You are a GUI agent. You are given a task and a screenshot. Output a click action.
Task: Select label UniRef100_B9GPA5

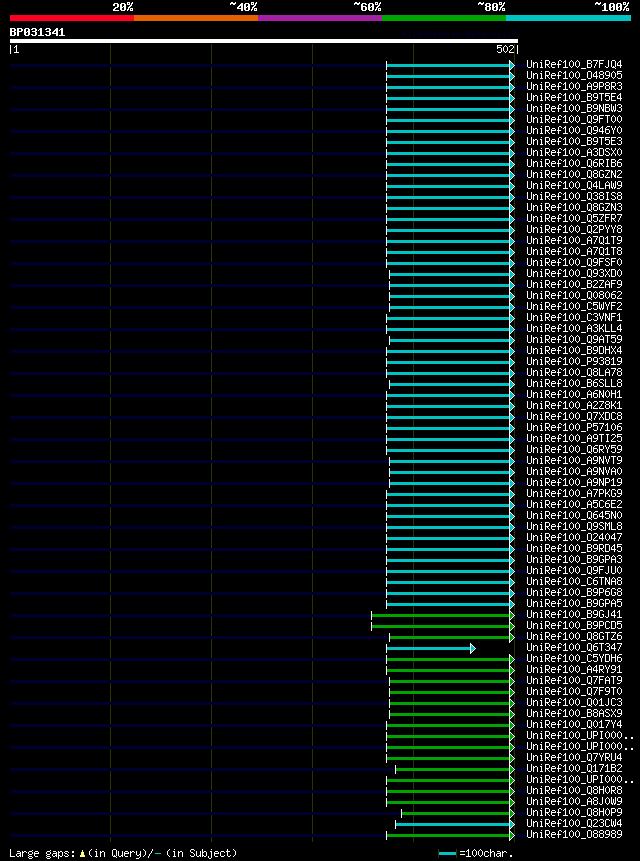[x=574, y=603]
